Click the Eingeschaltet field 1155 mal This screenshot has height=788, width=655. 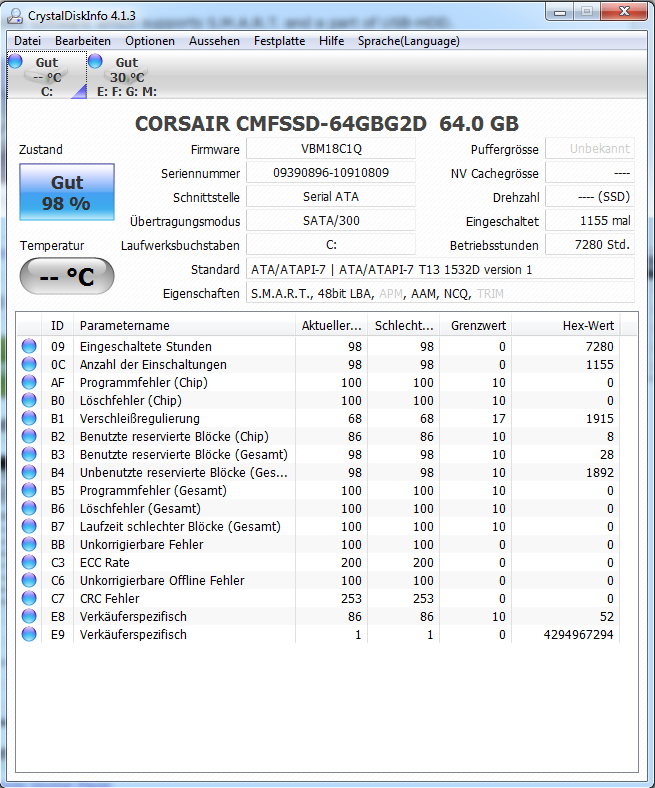590,221
